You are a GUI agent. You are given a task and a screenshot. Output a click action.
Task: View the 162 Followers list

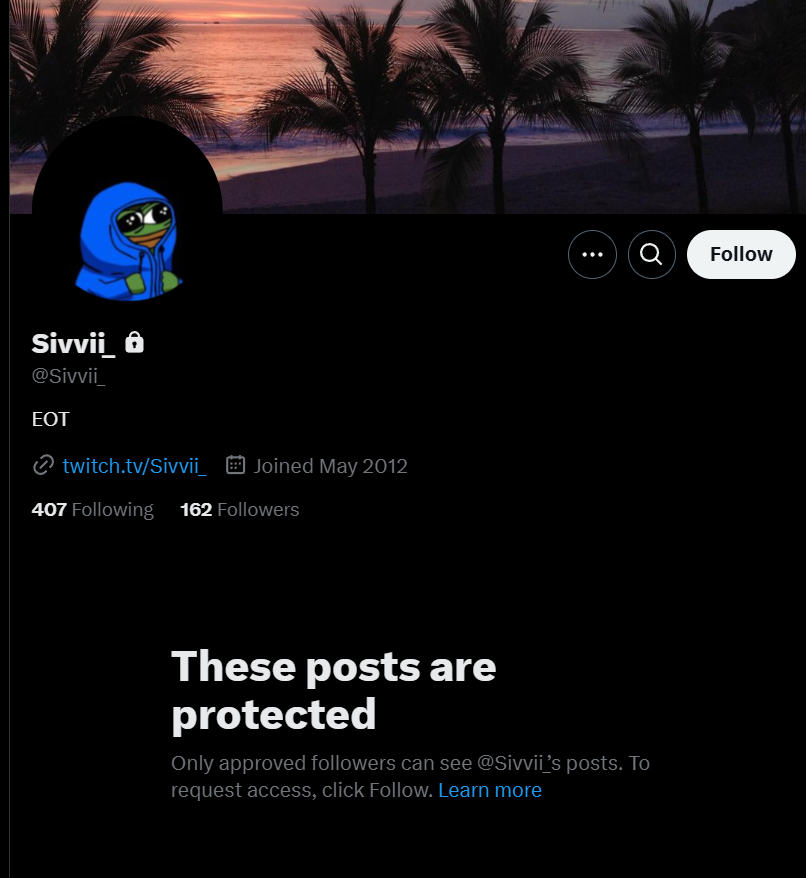(240, 510)
